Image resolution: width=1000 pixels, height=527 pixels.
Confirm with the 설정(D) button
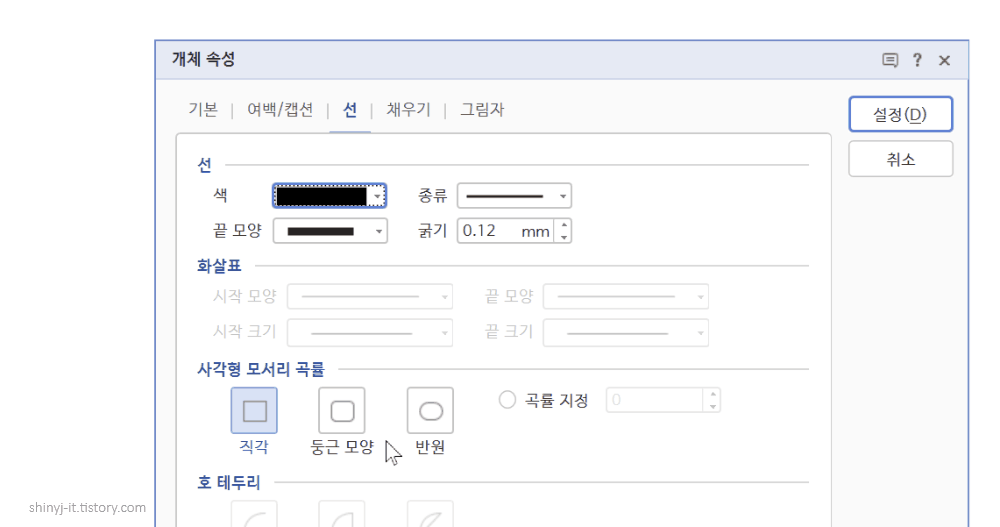pos(901,114)
